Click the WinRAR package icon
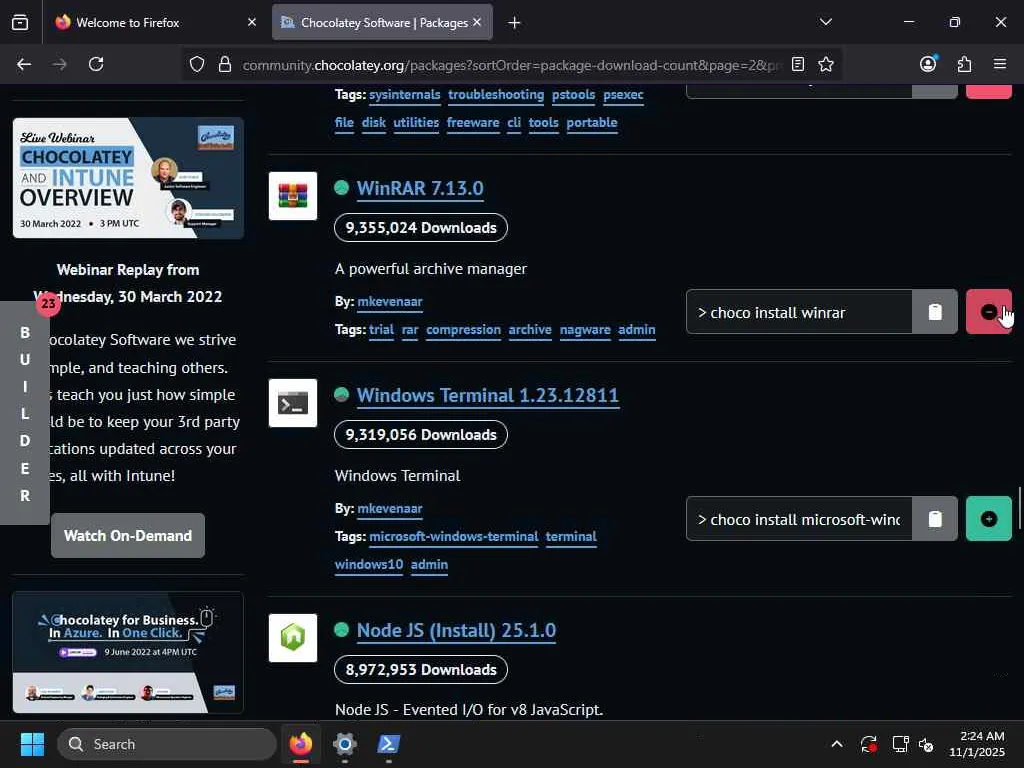This screenshot has width=1024, height=768. [x=293, y=196]
